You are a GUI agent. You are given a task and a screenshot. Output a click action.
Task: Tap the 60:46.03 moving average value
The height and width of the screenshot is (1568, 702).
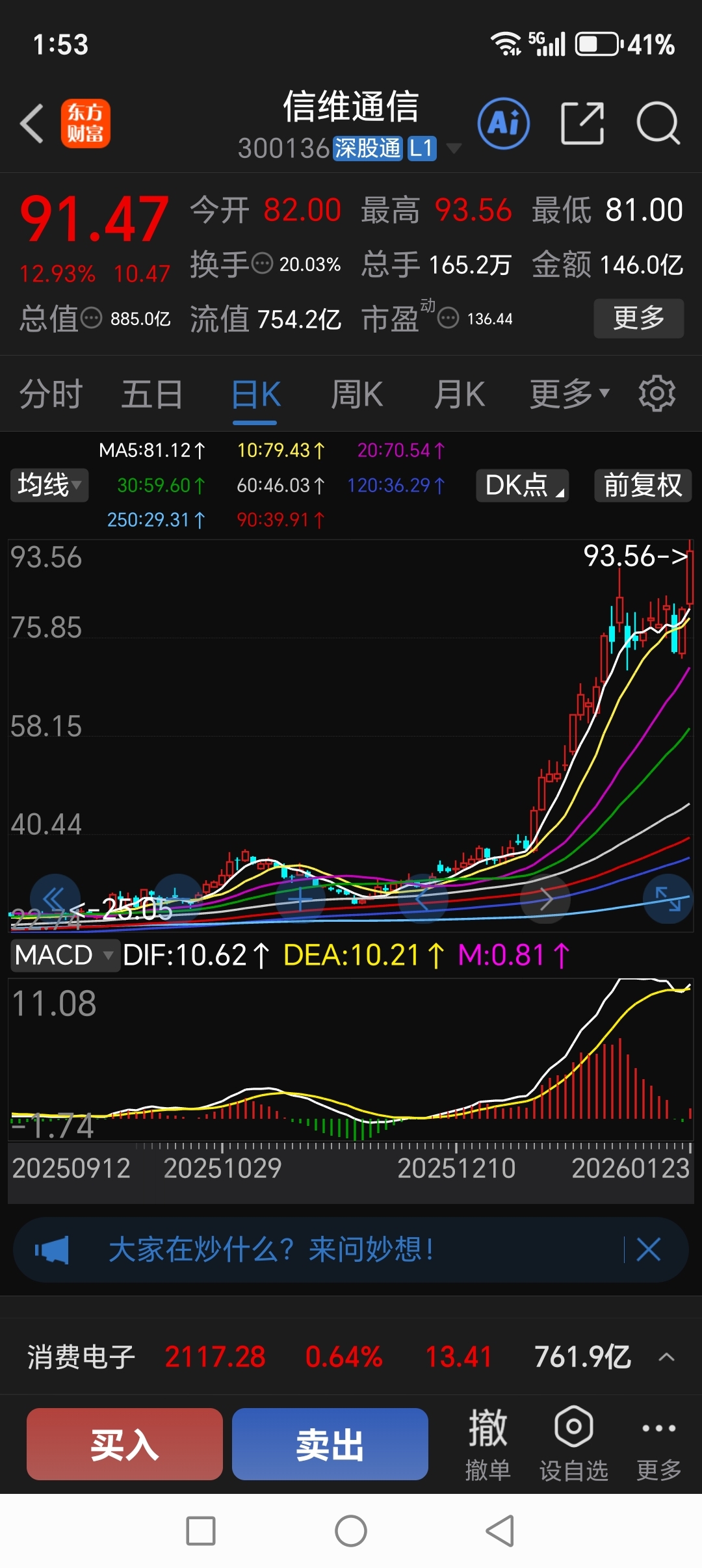click(281, 485)
